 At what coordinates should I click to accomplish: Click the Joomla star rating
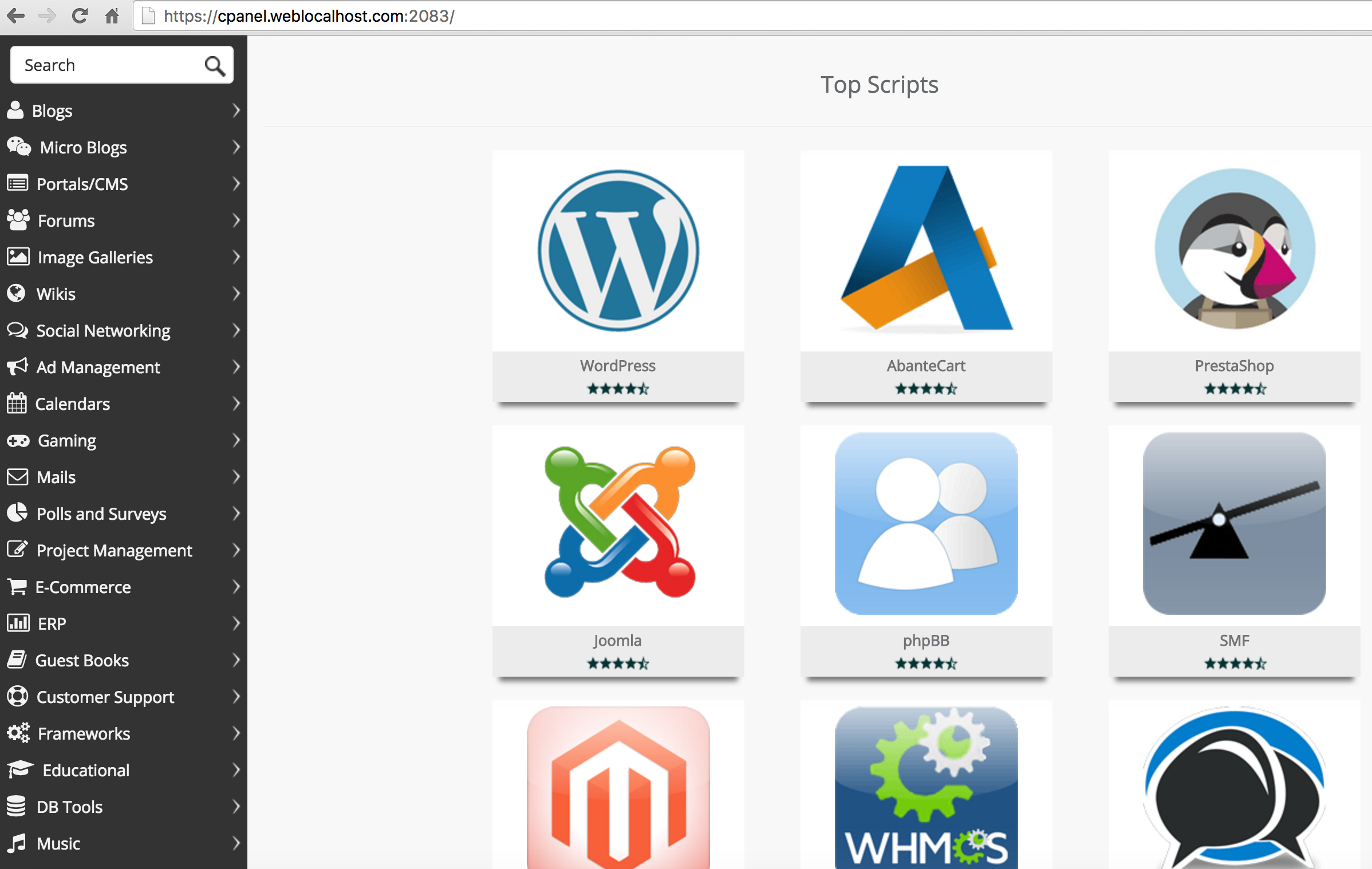[x=618, y=664]
